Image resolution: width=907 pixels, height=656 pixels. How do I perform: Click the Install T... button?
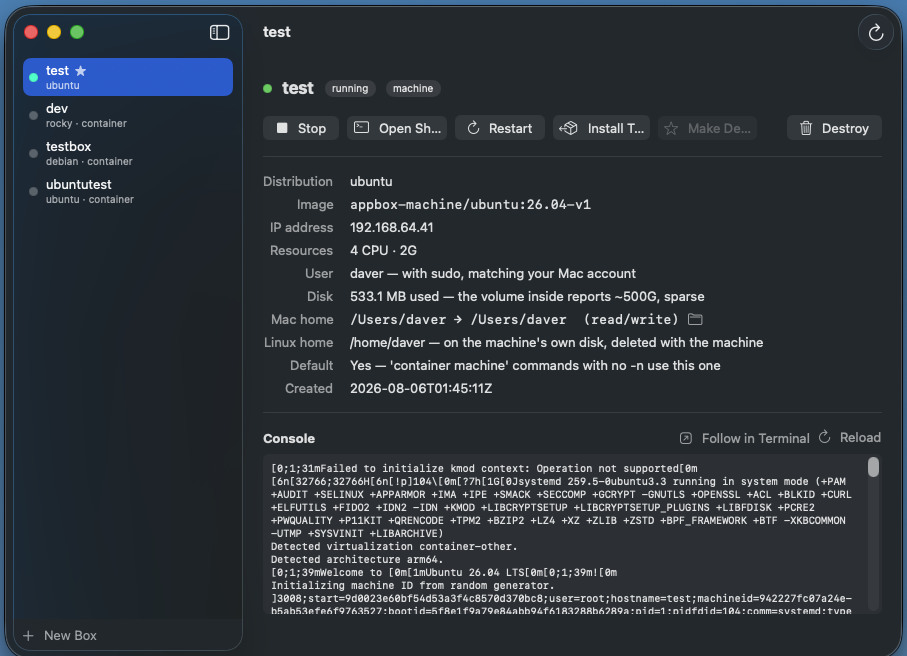(x=602, y=128)
